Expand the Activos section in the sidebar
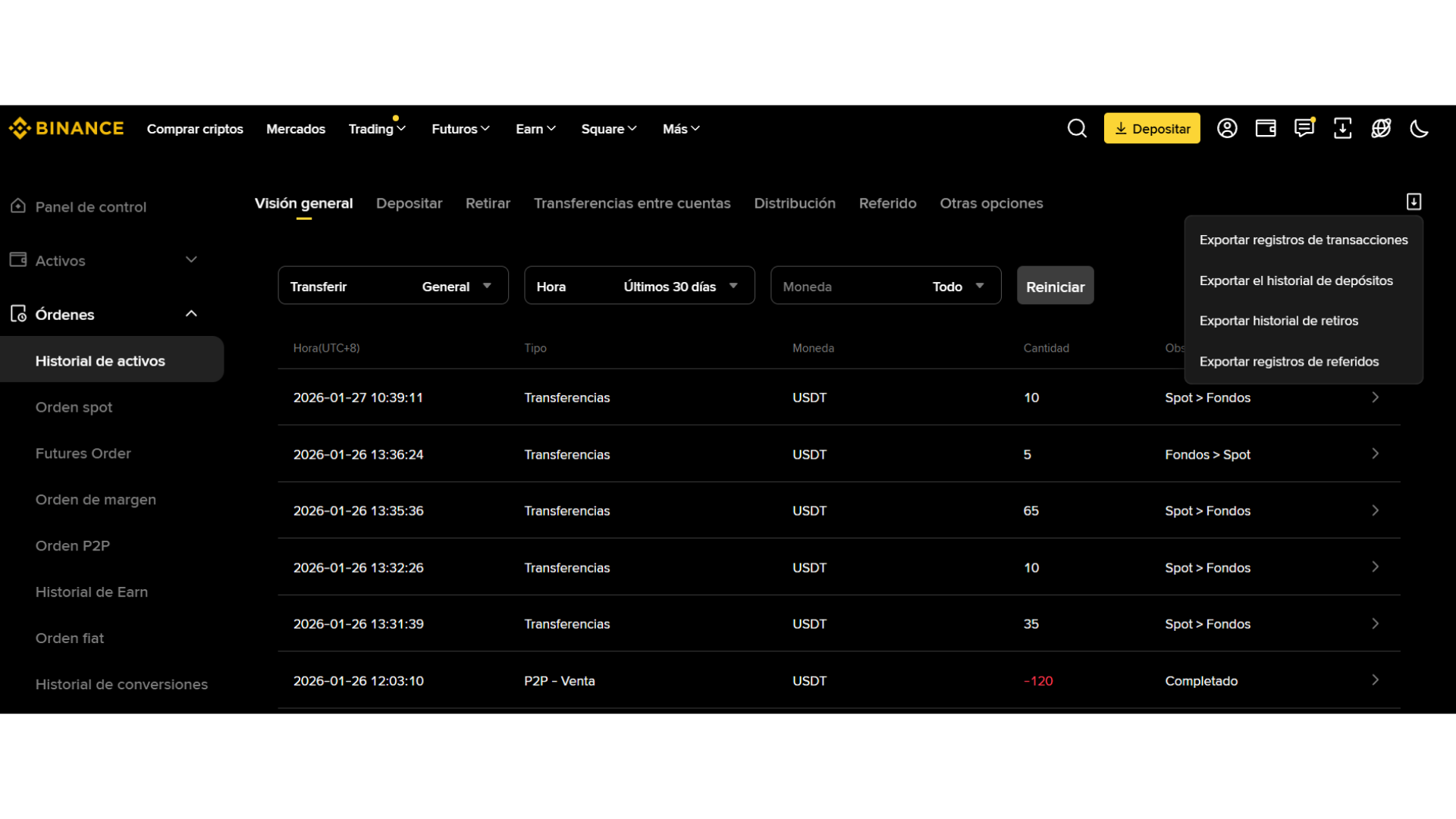This screenshot has width=1456, height=819. (x=191, y=259)
